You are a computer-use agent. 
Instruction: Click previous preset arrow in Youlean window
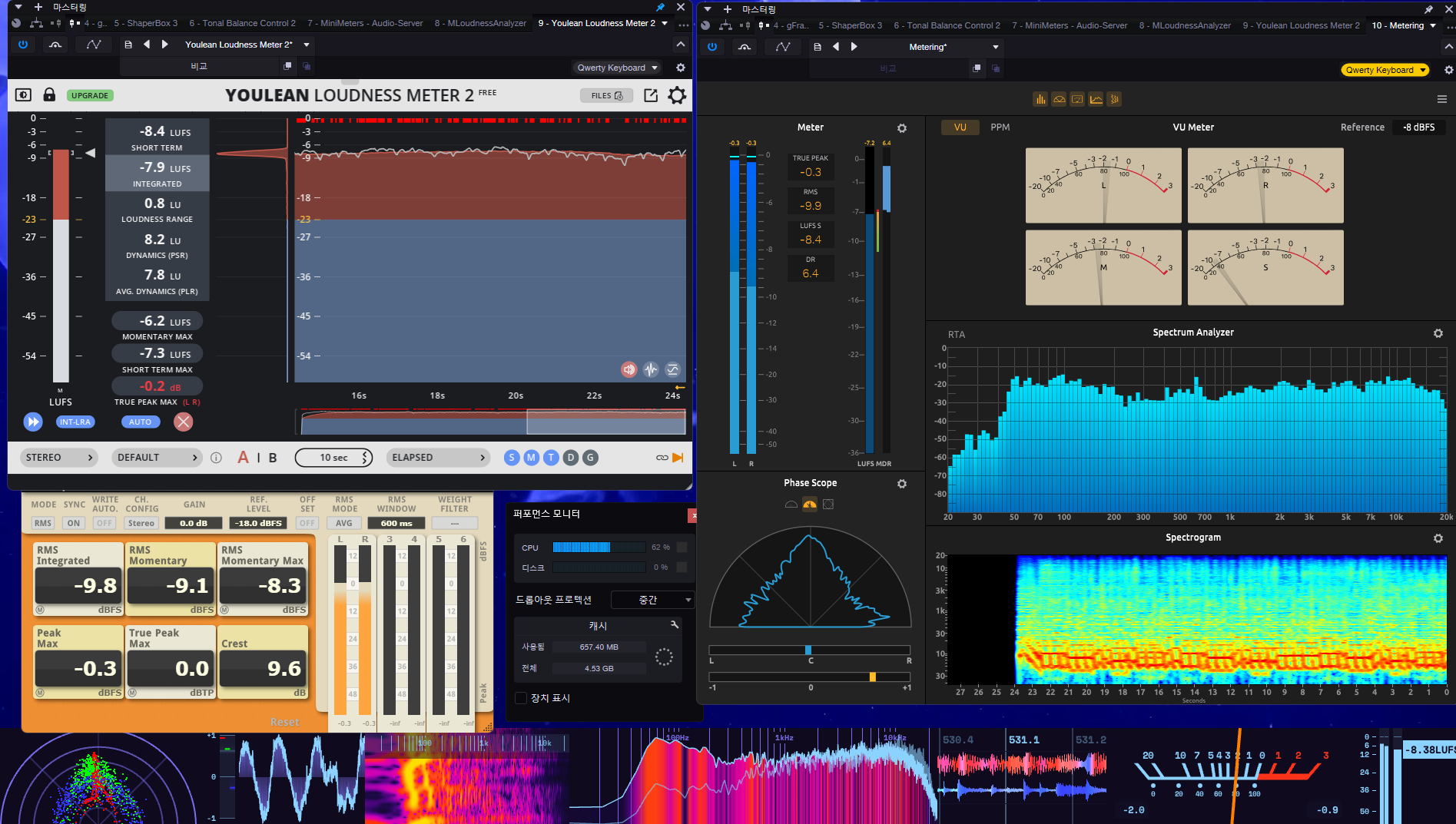(x=147, y=45)
